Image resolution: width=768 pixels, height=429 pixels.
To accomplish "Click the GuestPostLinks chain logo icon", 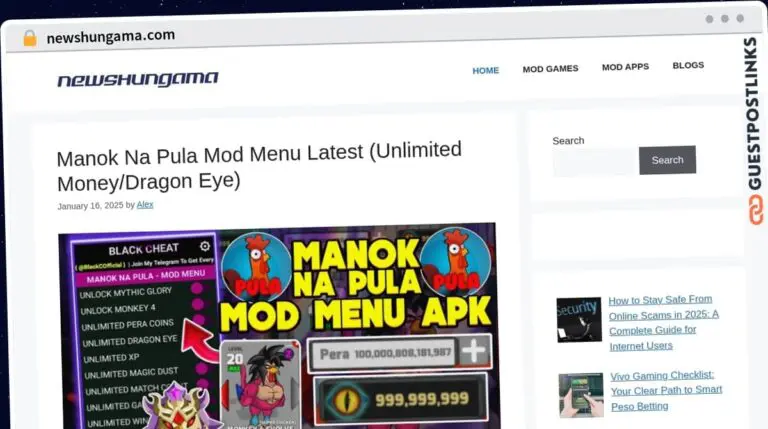I will tap(751, 209).
